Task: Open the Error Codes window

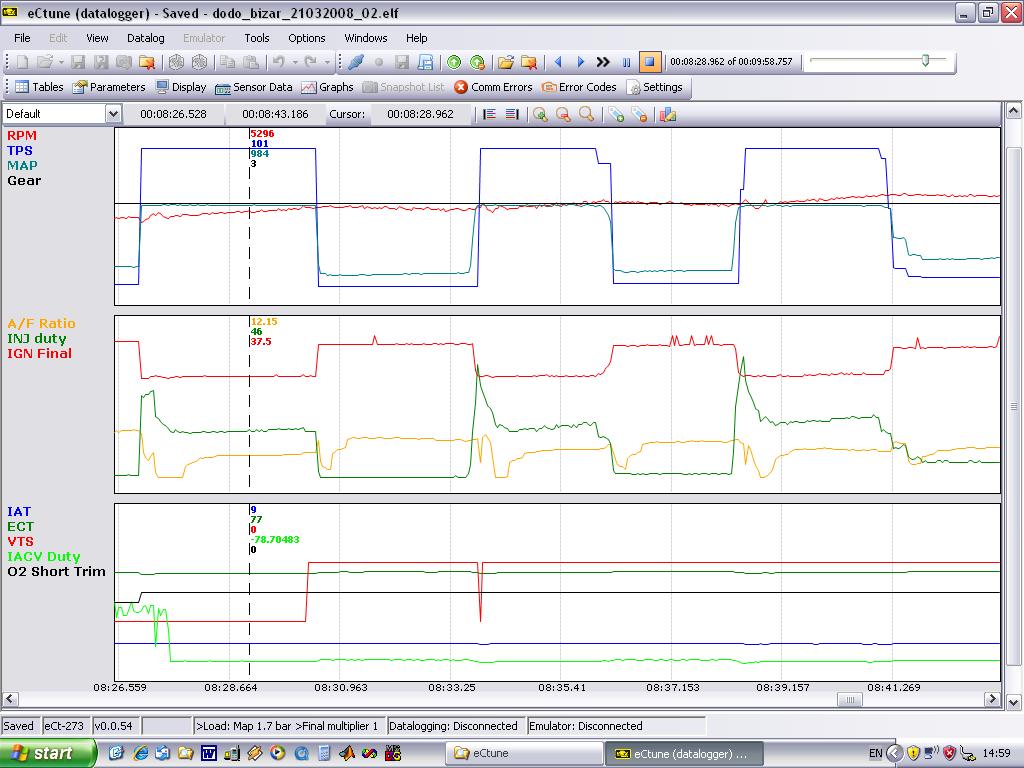Action: click(579, 87)
